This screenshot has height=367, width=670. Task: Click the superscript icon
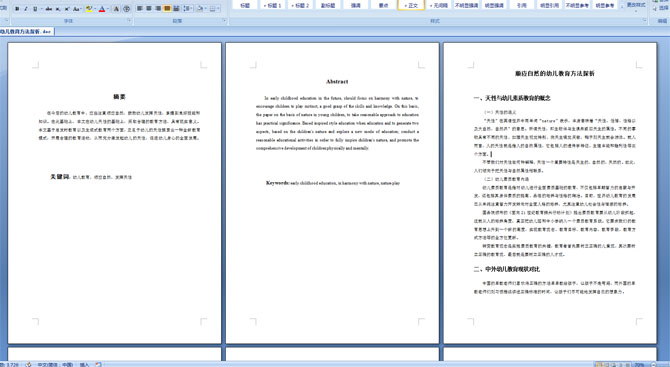click(x=67, y=9)
